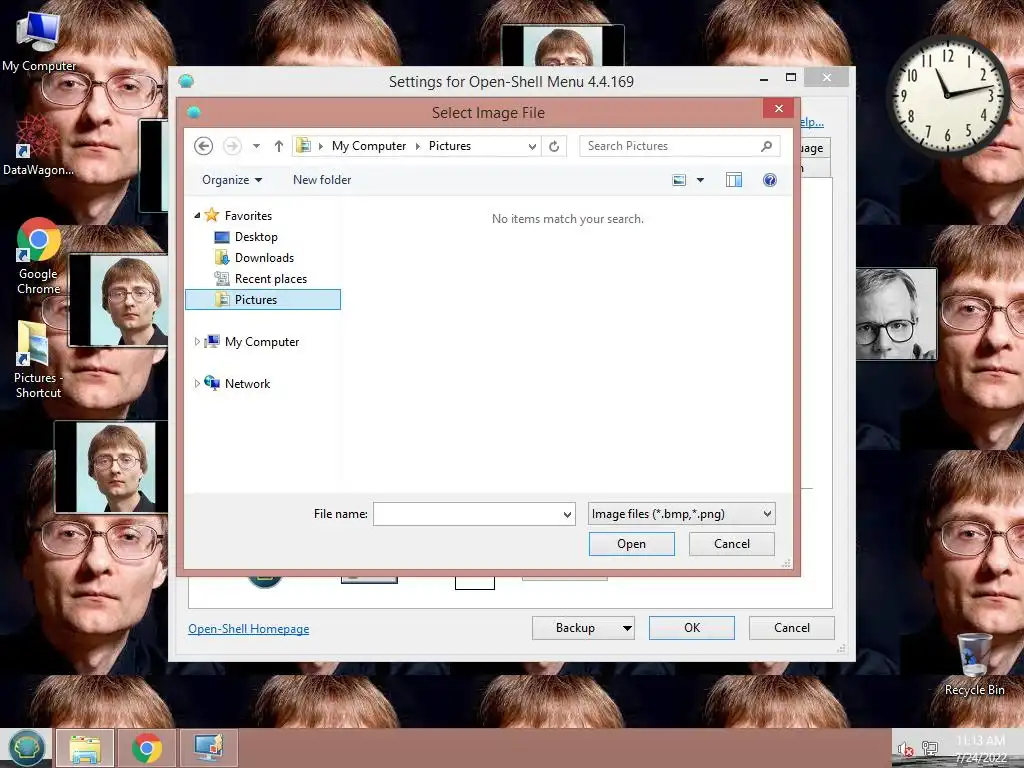Screen dimensions: 1024x768
Task: Open File Explorer from the taskbar
Action: (x=85, y=748)
